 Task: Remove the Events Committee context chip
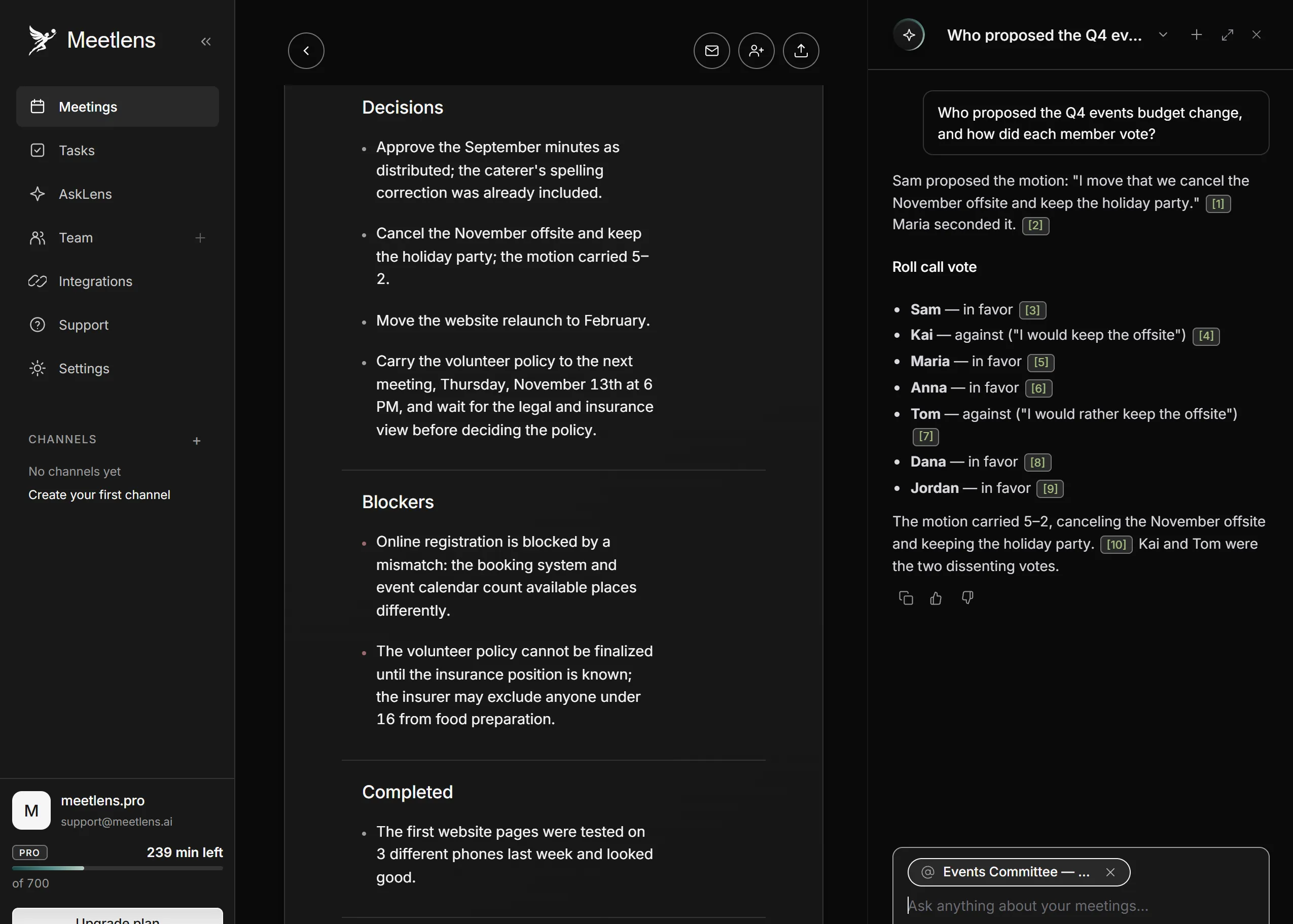(x=1110, y=872)
